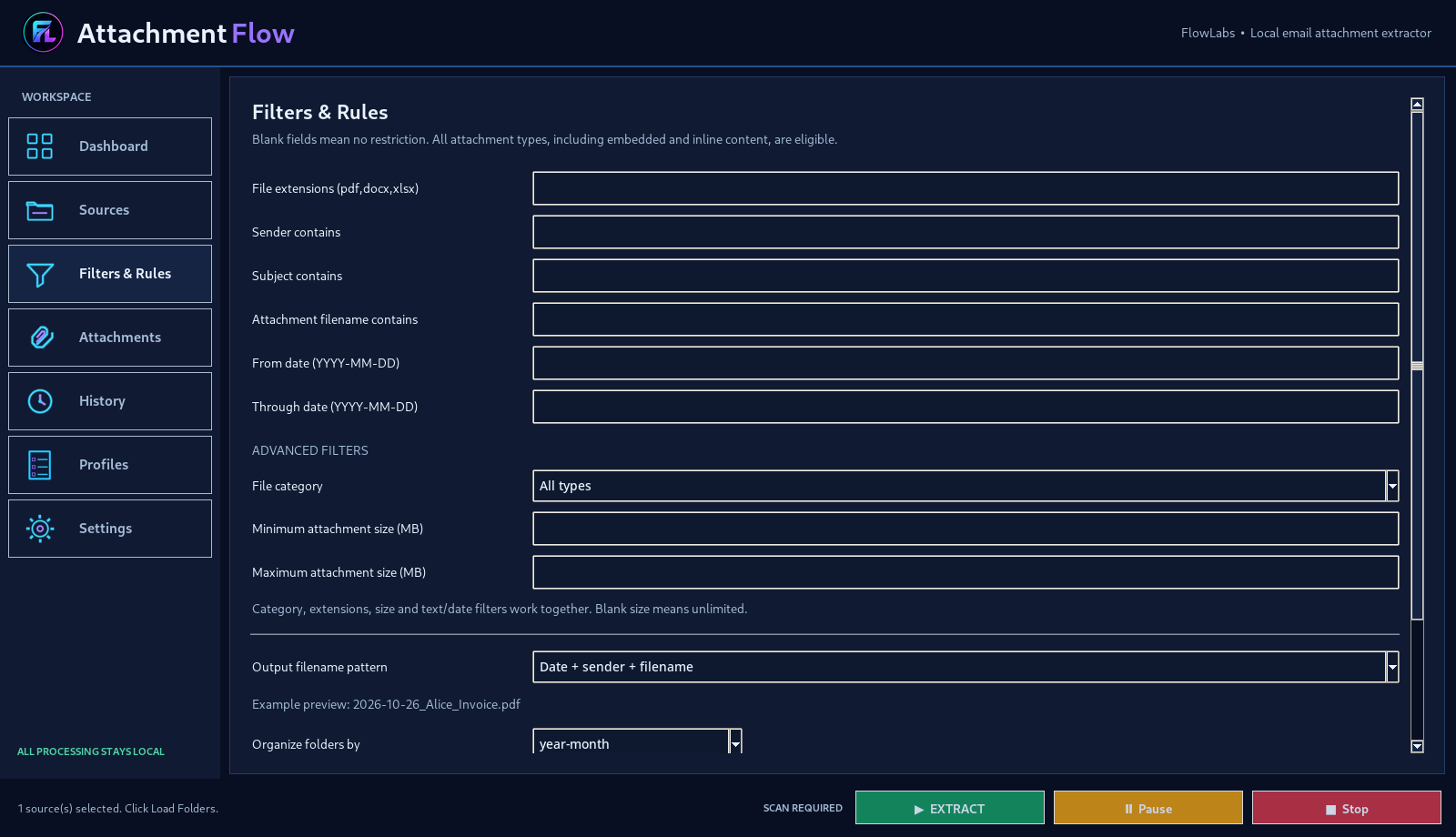Focus the Minimum attachment size field

click(x=966, y=529)
